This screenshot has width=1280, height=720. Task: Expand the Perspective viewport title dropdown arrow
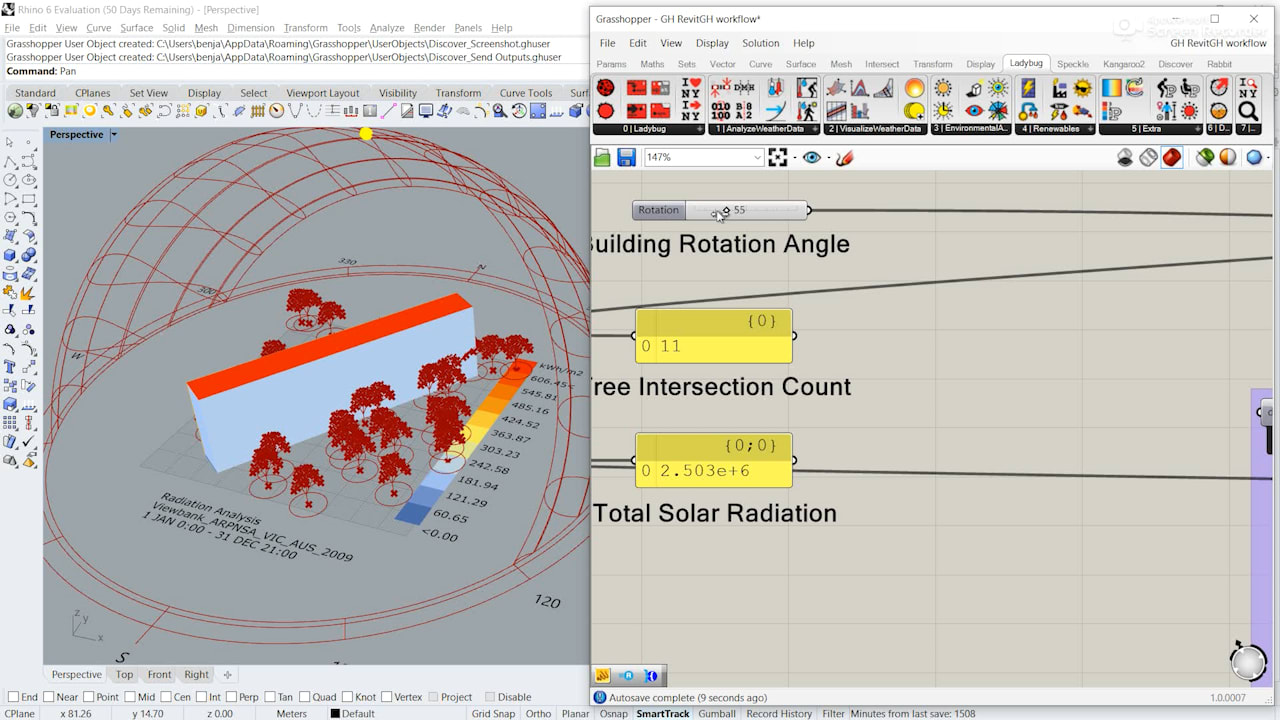pyautogui.click(x=114, y=134)
